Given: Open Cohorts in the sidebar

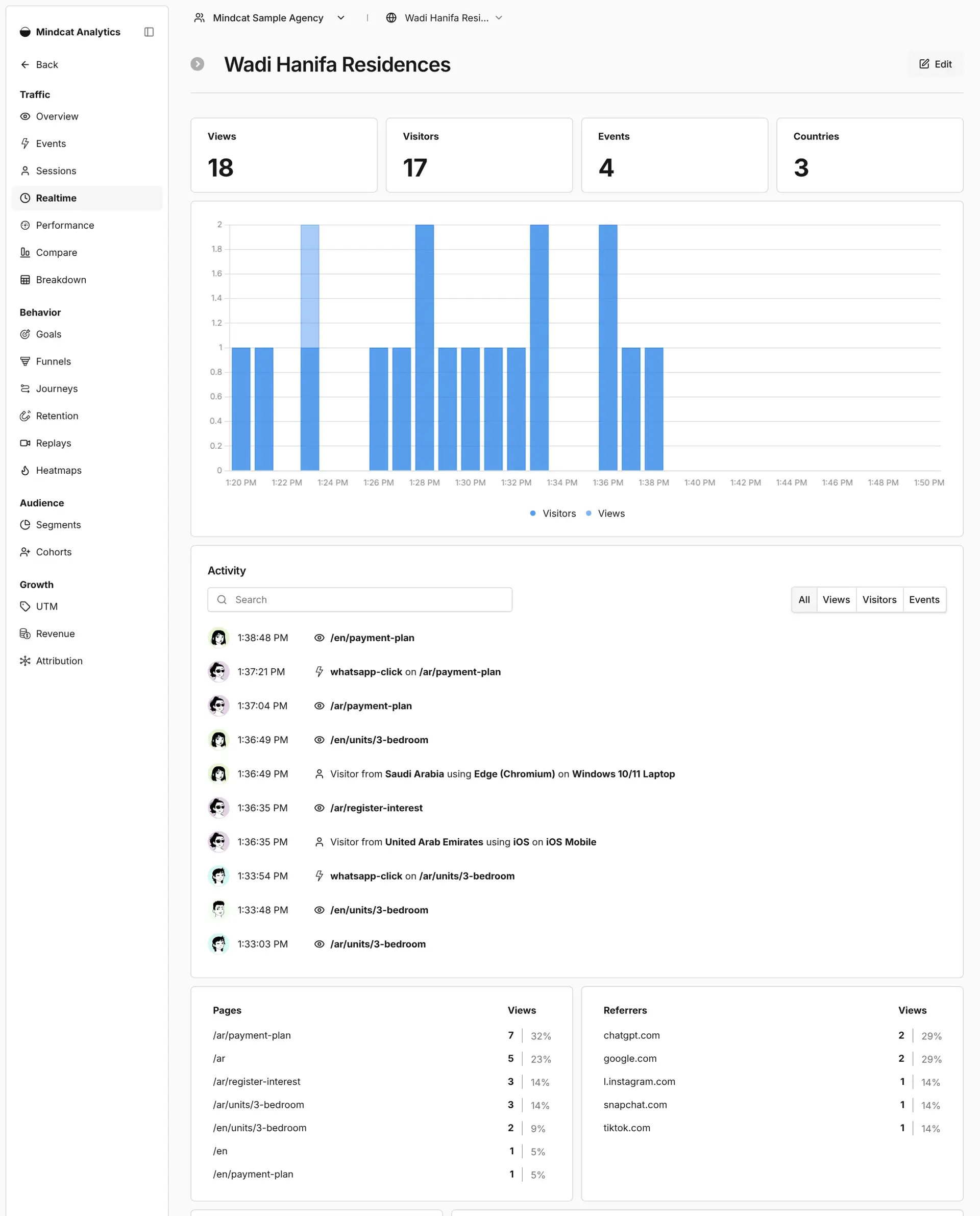Looking at the screenshot, I should point(87,552).
